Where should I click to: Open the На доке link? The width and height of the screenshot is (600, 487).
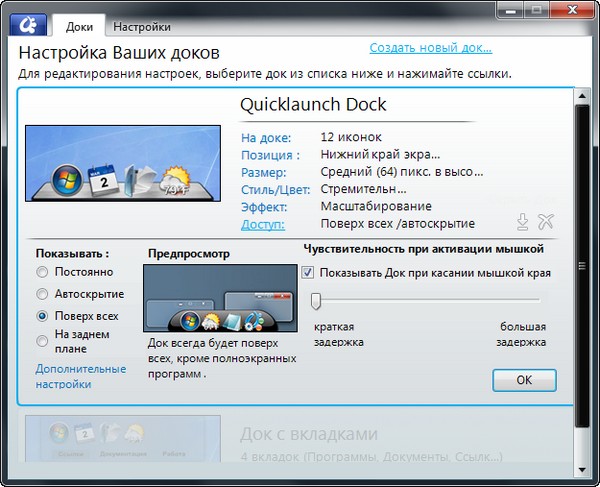(266, 138)
